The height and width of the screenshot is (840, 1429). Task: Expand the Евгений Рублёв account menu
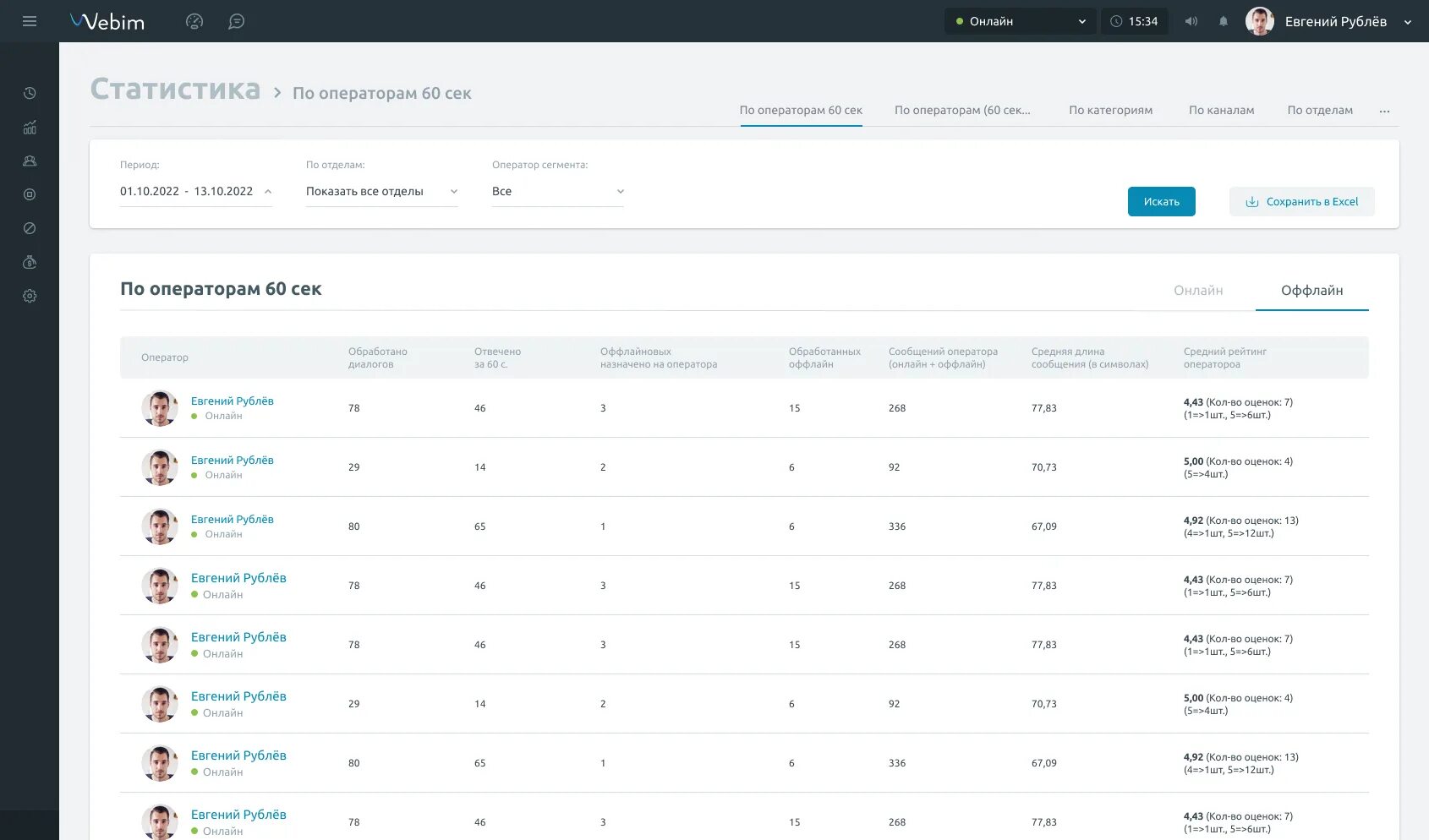point(1348,21)
